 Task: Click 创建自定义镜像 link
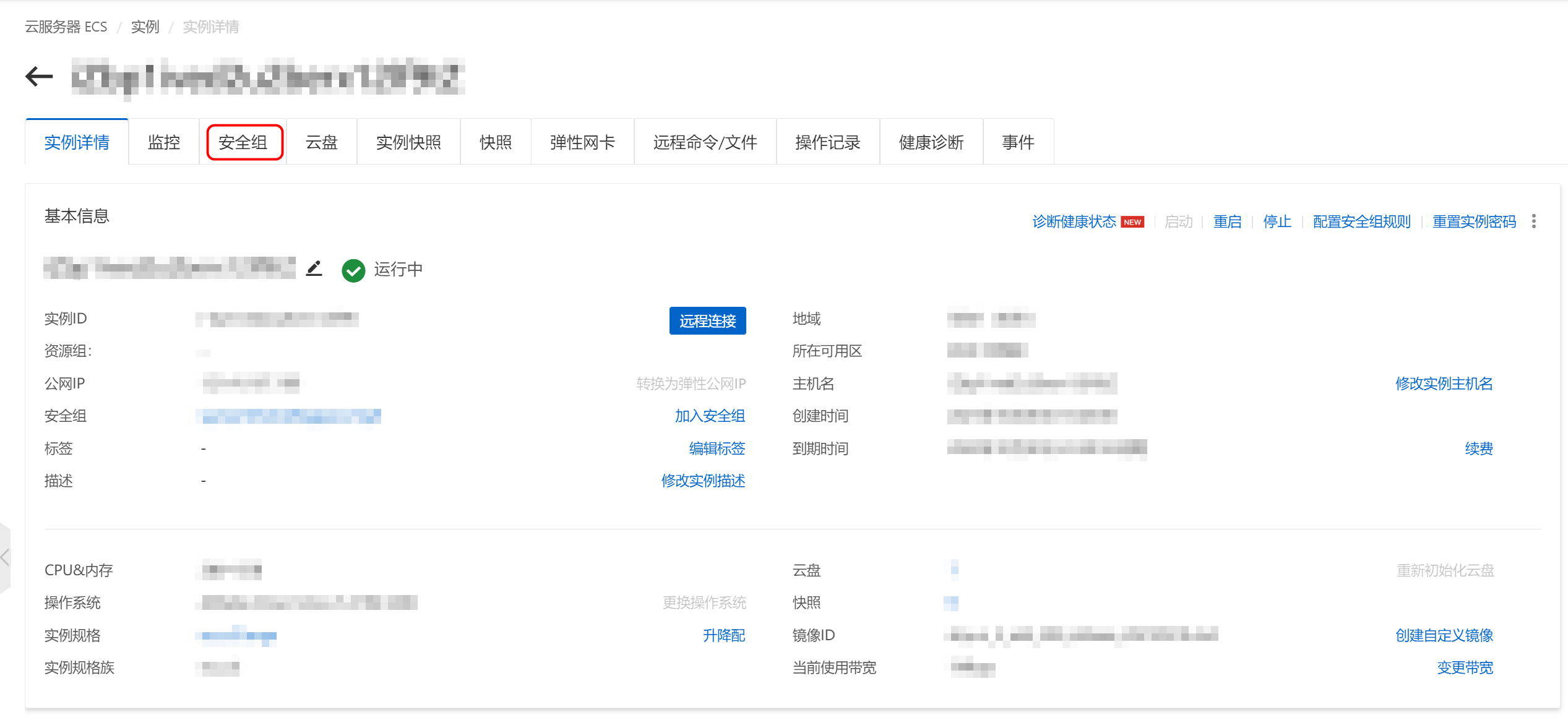tap(1444, 635)
